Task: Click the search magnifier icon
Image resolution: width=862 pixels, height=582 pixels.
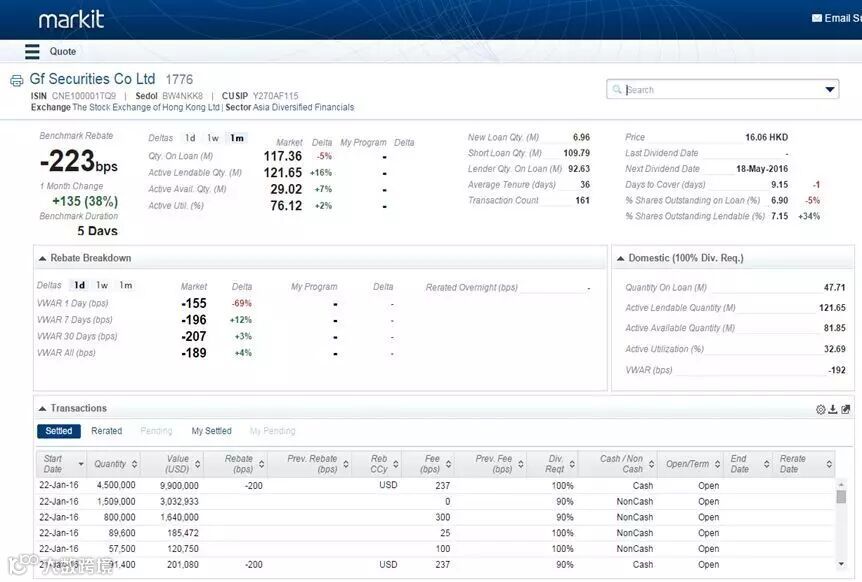Action: point(617,89)
